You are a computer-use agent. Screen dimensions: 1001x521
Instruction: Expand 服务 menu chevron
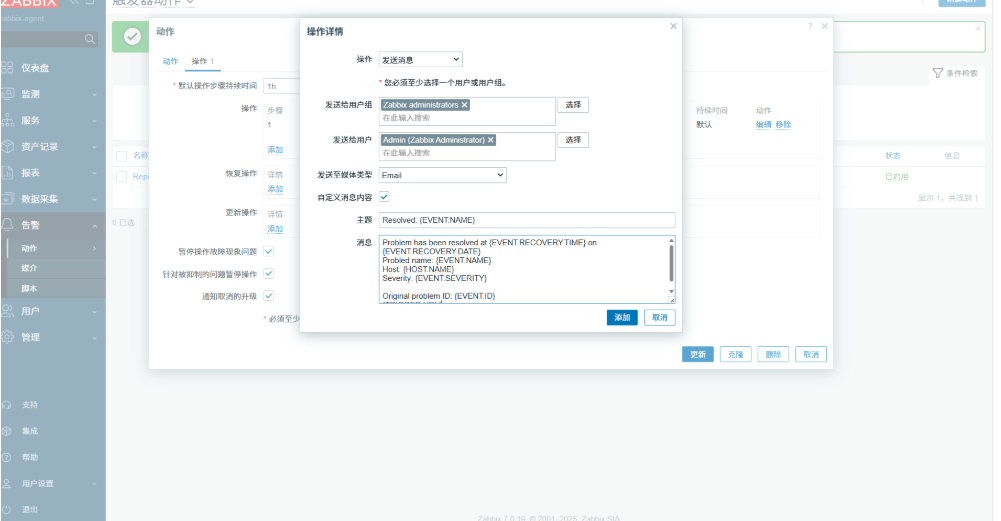point(94,121)
